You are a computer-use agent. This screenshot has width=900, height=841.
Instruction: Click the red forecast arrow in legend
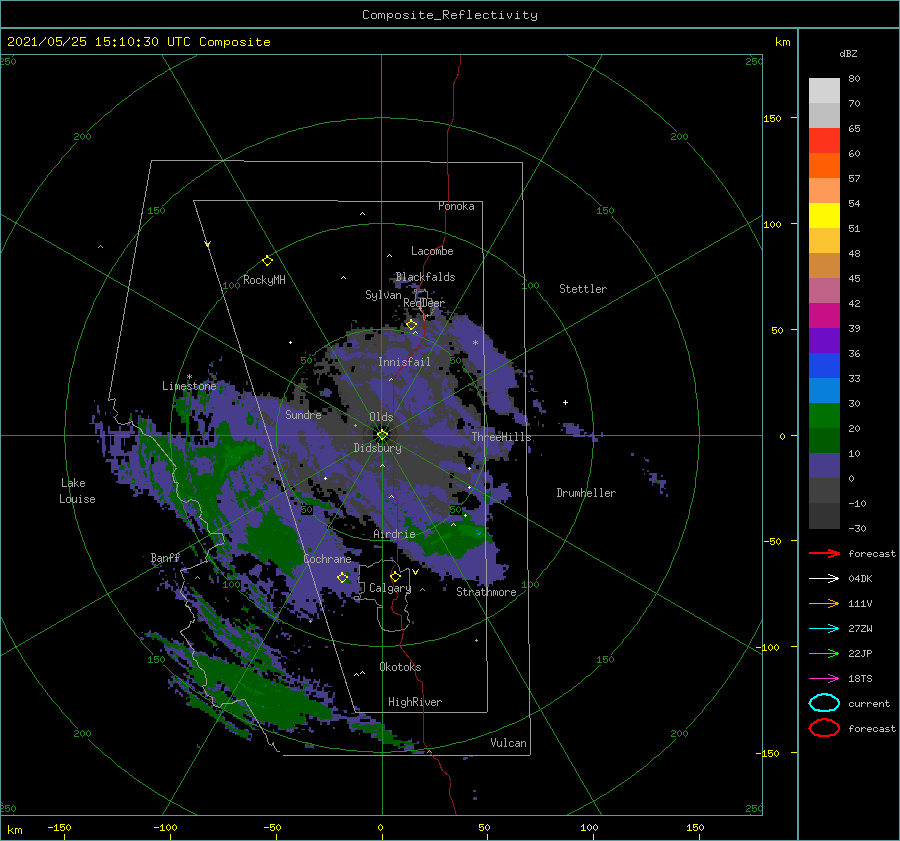(824, 553)
